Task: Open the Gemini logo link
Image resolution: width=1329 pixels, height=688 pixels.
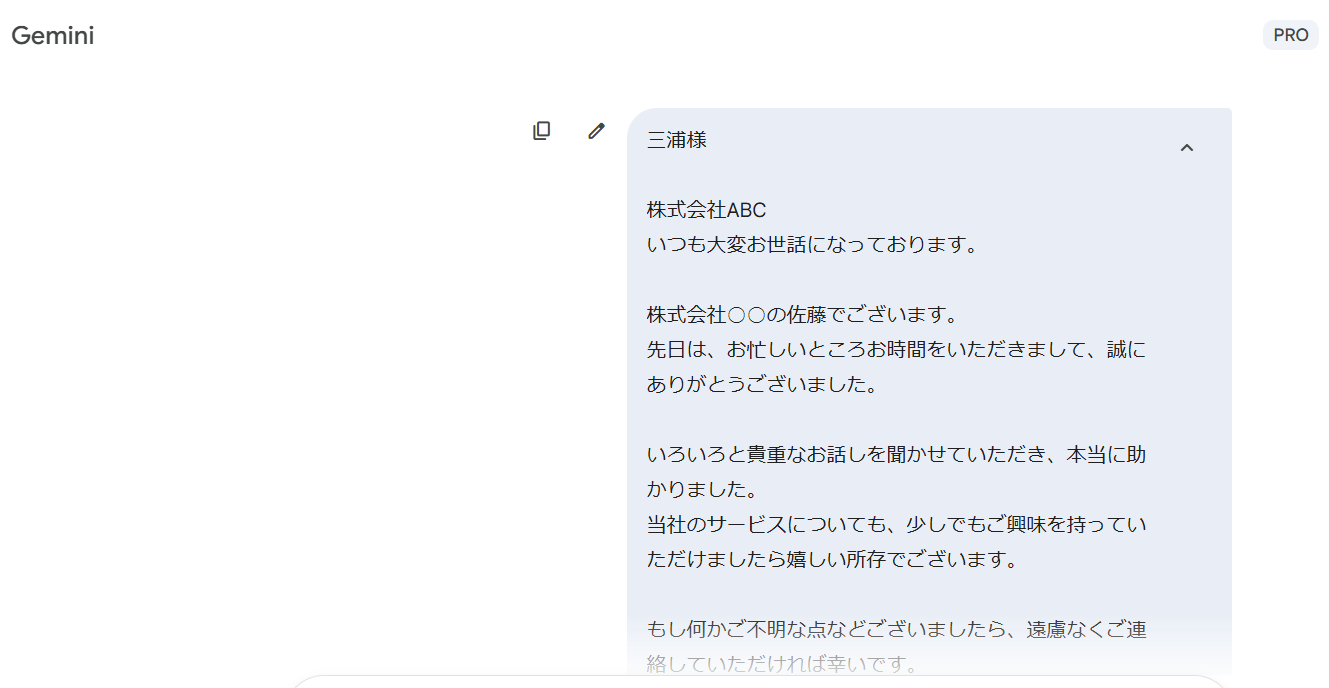Action: (x=53, y=36)
